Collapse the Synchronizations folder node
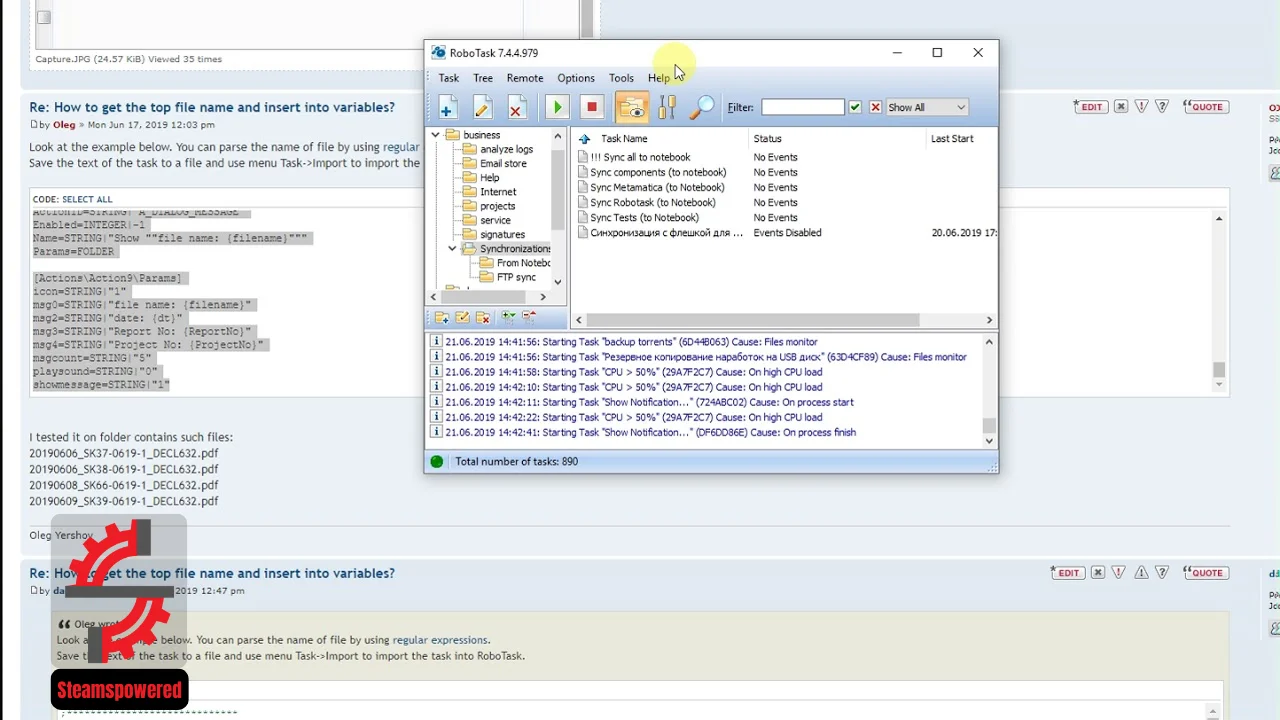 [452, 248]
